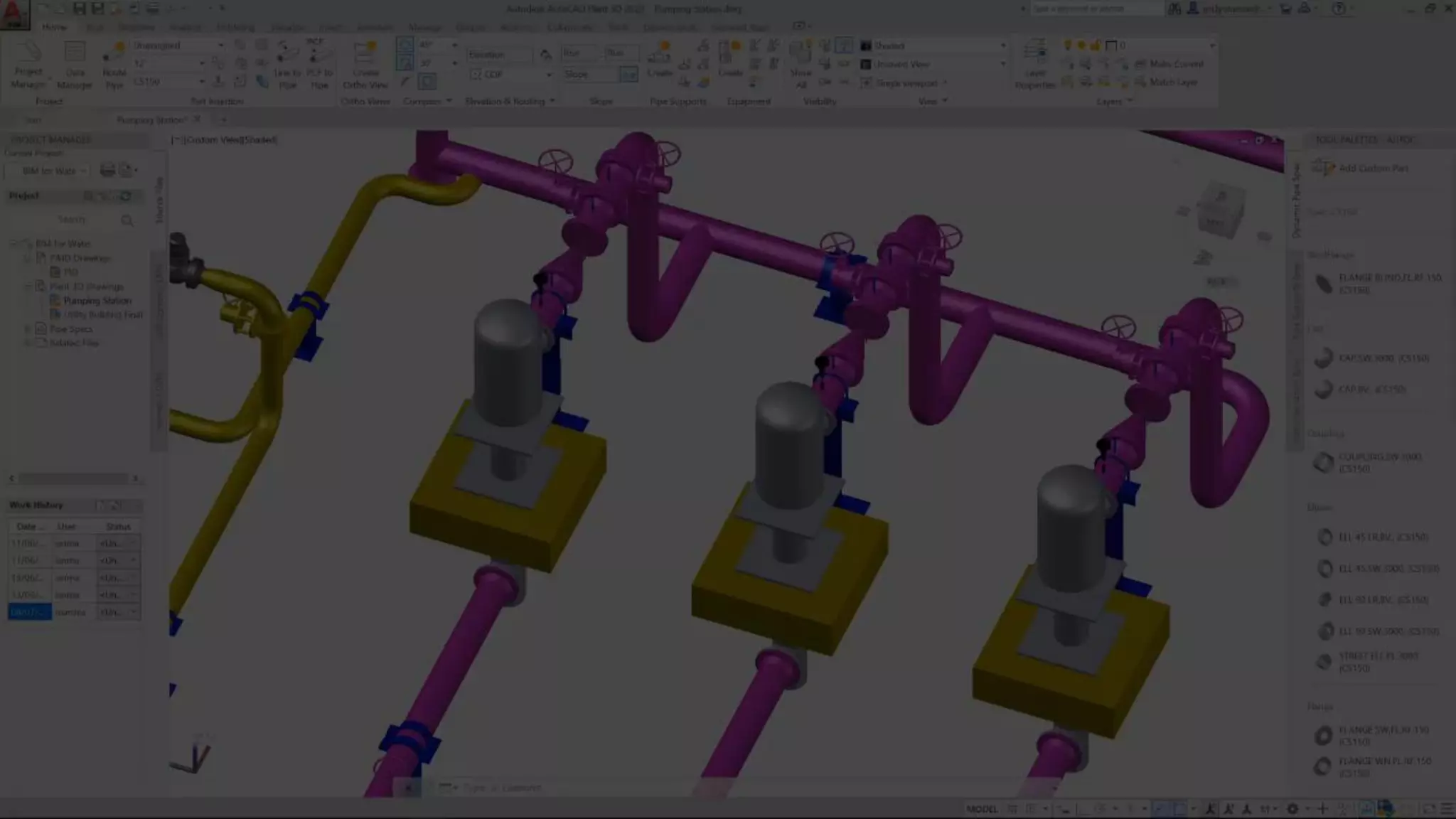Switch to the Home ribbon tab
The image size is (1456, 819).
point(54,27)
